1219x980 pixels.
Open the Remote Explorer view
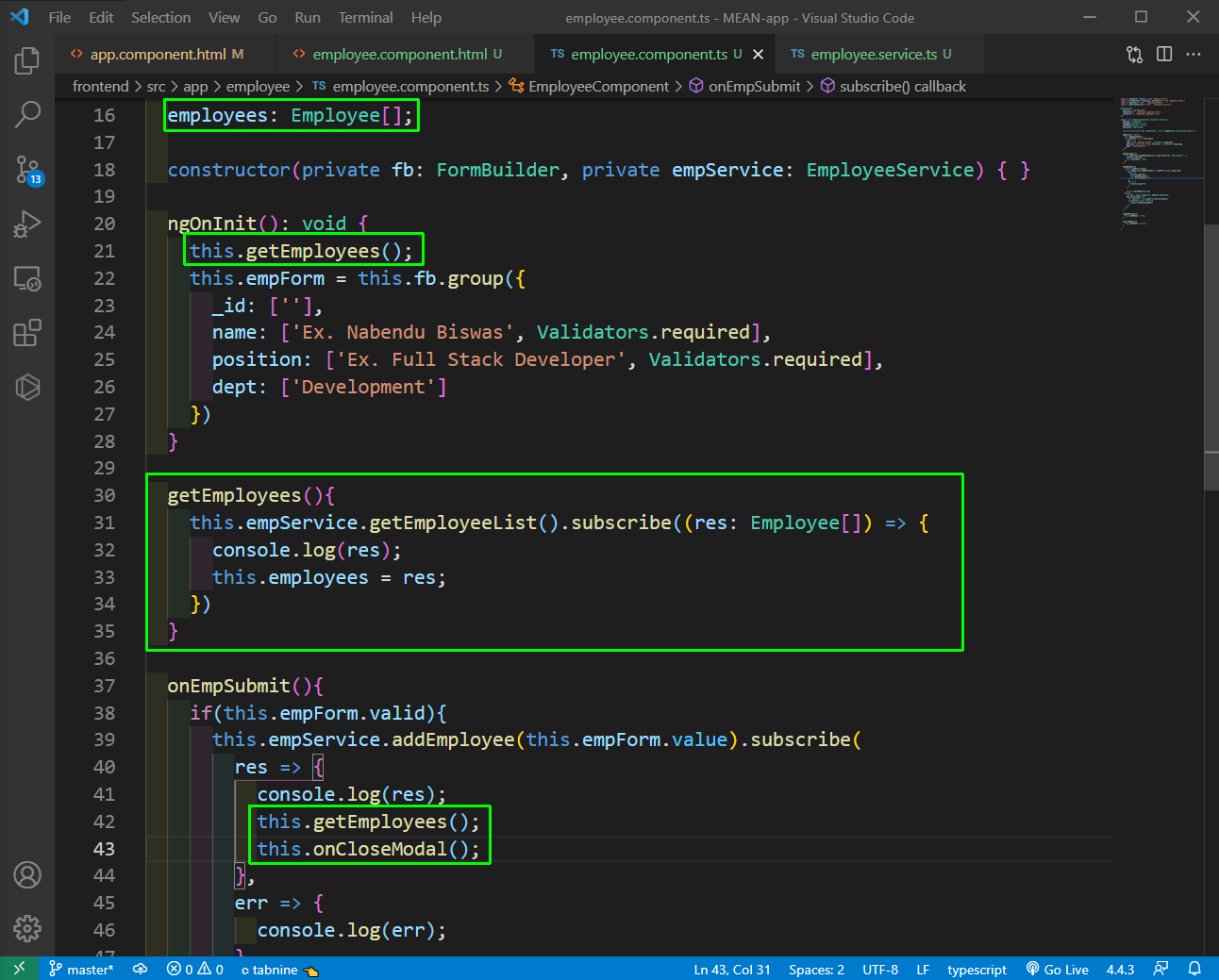pyautogui.click(x=27, y=279)
